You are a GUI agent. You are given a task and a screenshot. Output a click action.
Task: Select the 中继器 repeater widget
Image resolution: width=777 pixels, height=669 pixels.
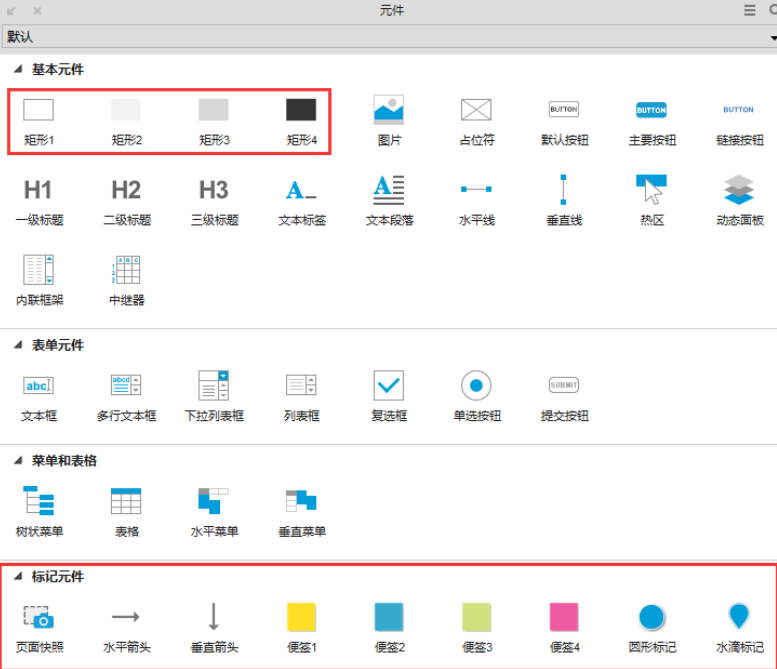[126, 281]
